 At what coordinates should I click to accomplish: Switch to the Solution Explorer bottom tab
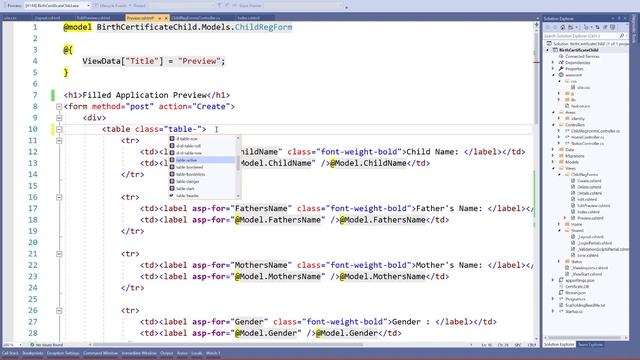pos(559,345)
